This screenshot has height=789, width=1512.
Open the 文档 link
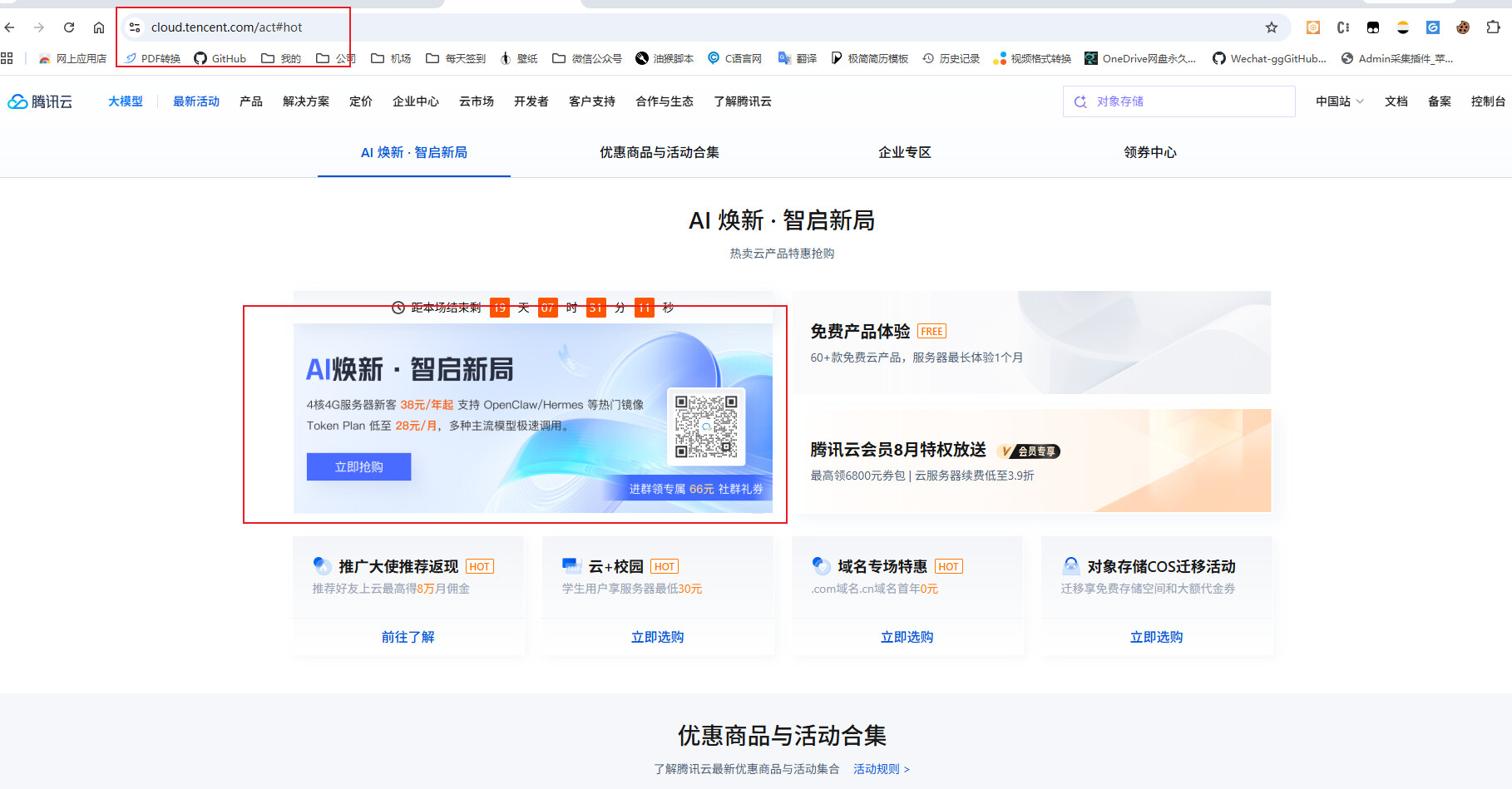1396,101
